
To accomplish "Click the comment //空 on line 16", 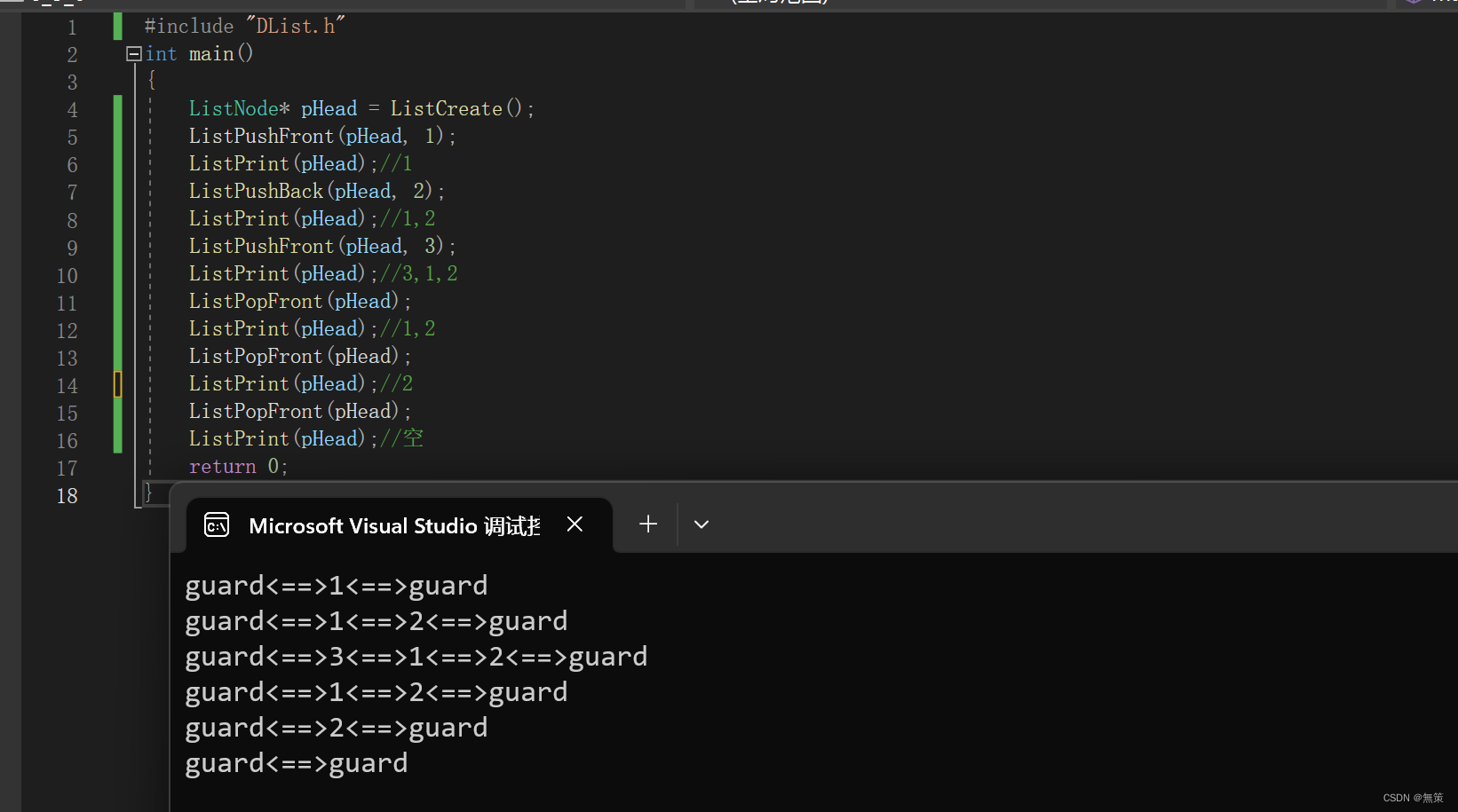I will pyautogui.click(x=402, y=439).
